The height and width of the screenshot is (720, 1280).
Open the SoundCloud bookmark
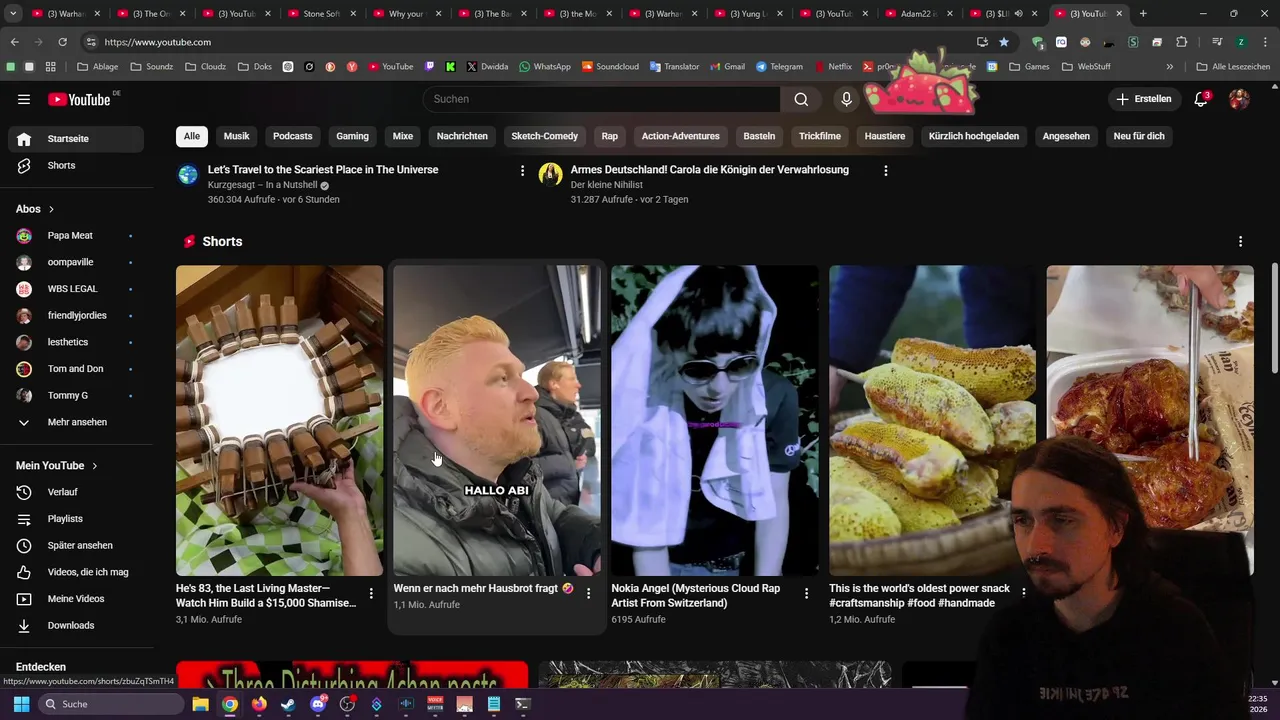[609, 67]
